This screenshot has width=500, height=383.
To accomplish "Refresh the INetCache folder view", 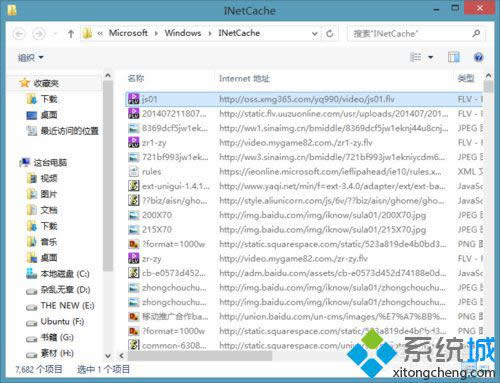I will click(330, 33).
